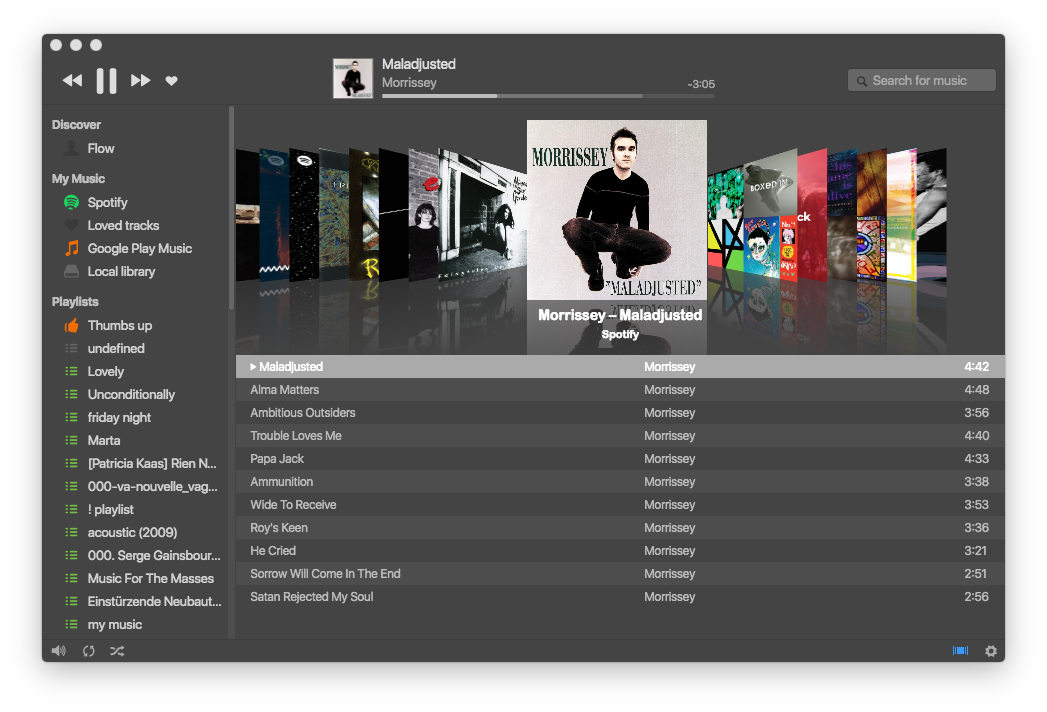Viewport: 1047px width, 712px height.
Task: Open settings with the gear icon
Action: [991, 651]
